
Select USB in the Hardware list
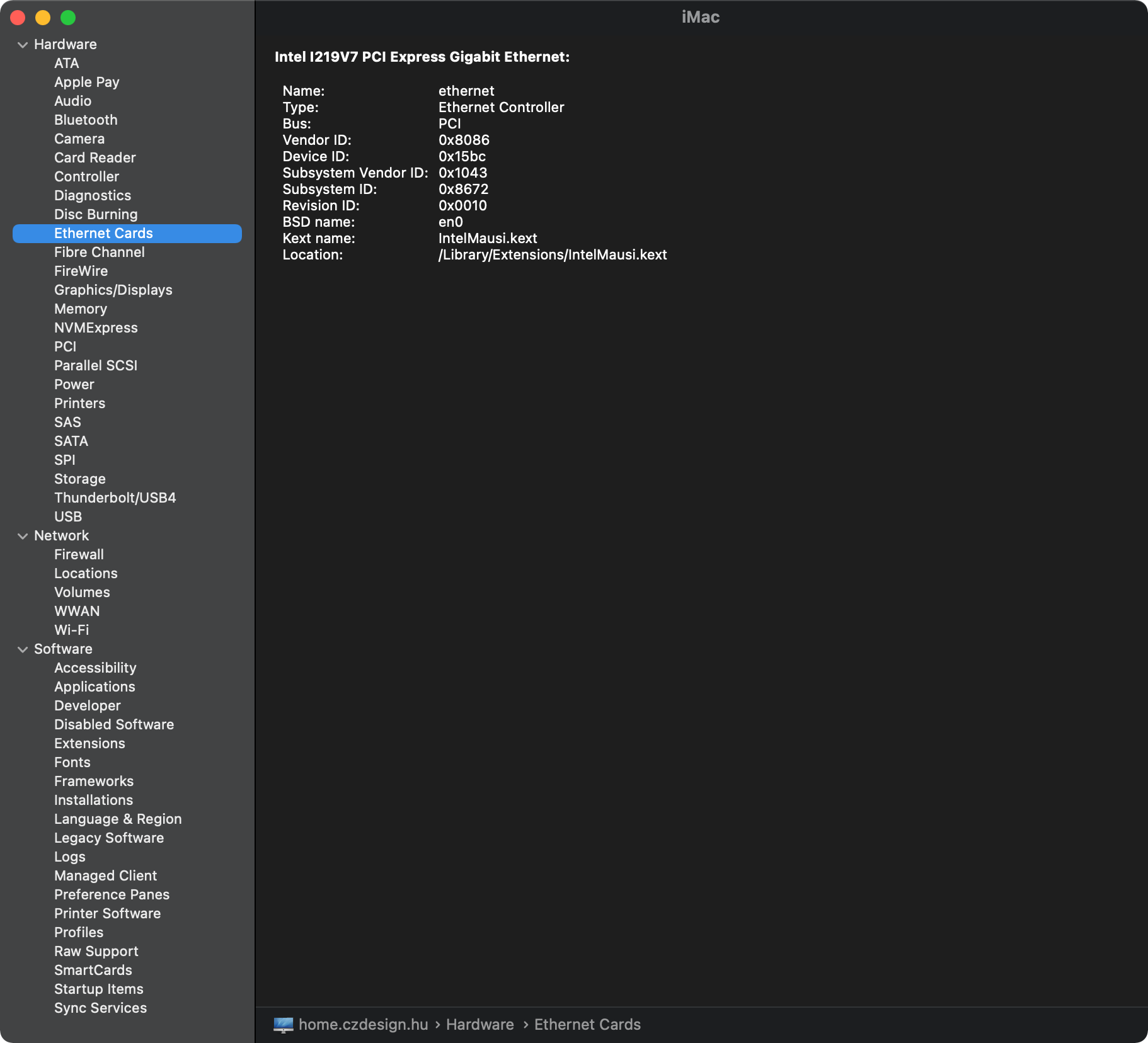68,516
